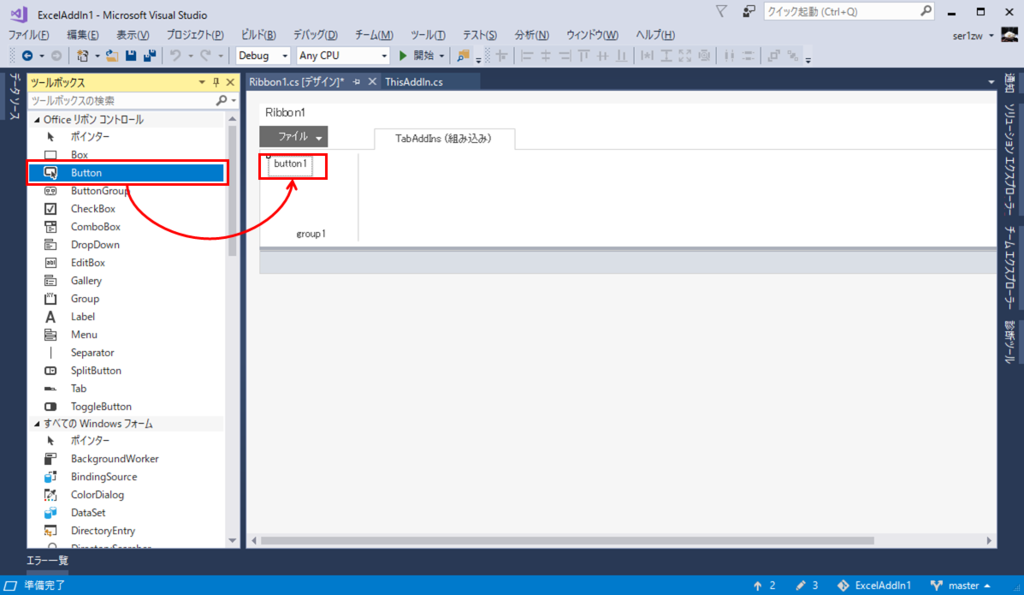Open the error list panel tab
Screen dimensions: 1024x595
coord(47,560)
